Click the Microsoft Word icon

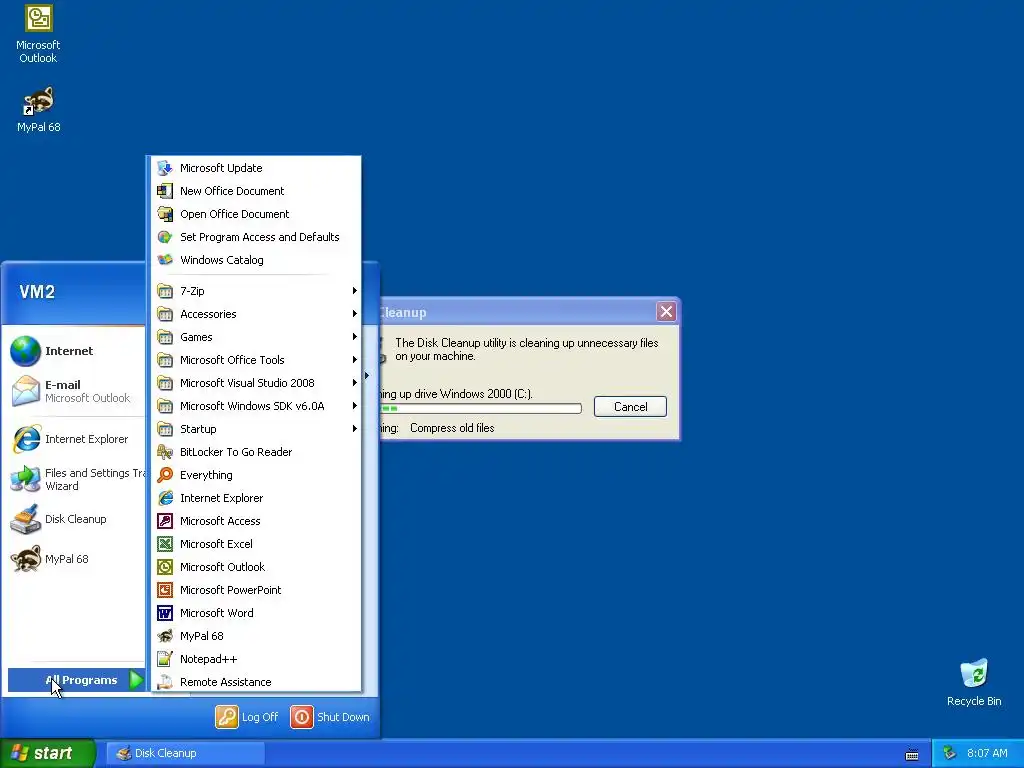pos(165,613)
